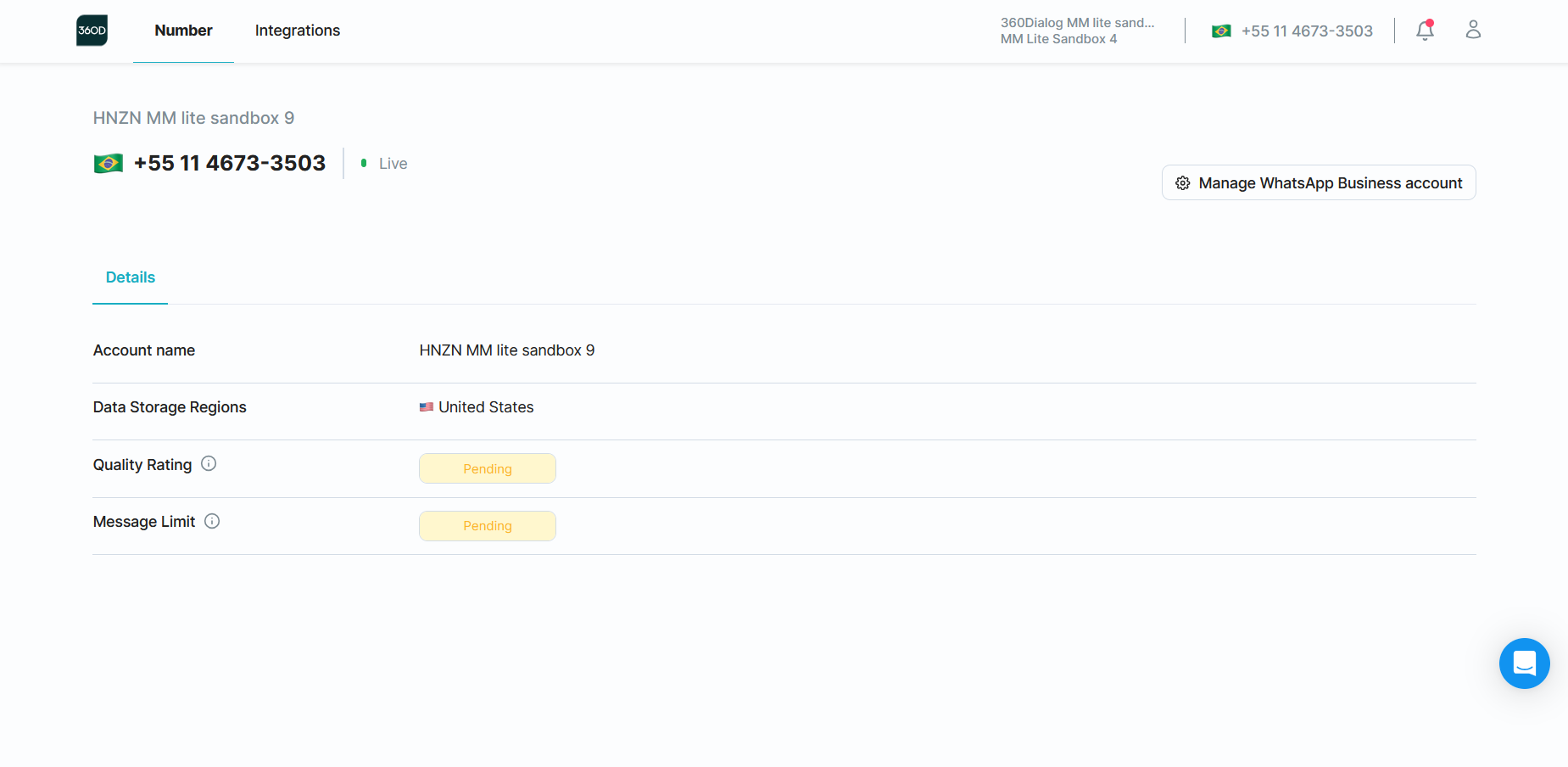Screen dimensions: 1568x767
Task: Open the support chat bubble
Action: pyautogui.click(x=1524, y=663)
